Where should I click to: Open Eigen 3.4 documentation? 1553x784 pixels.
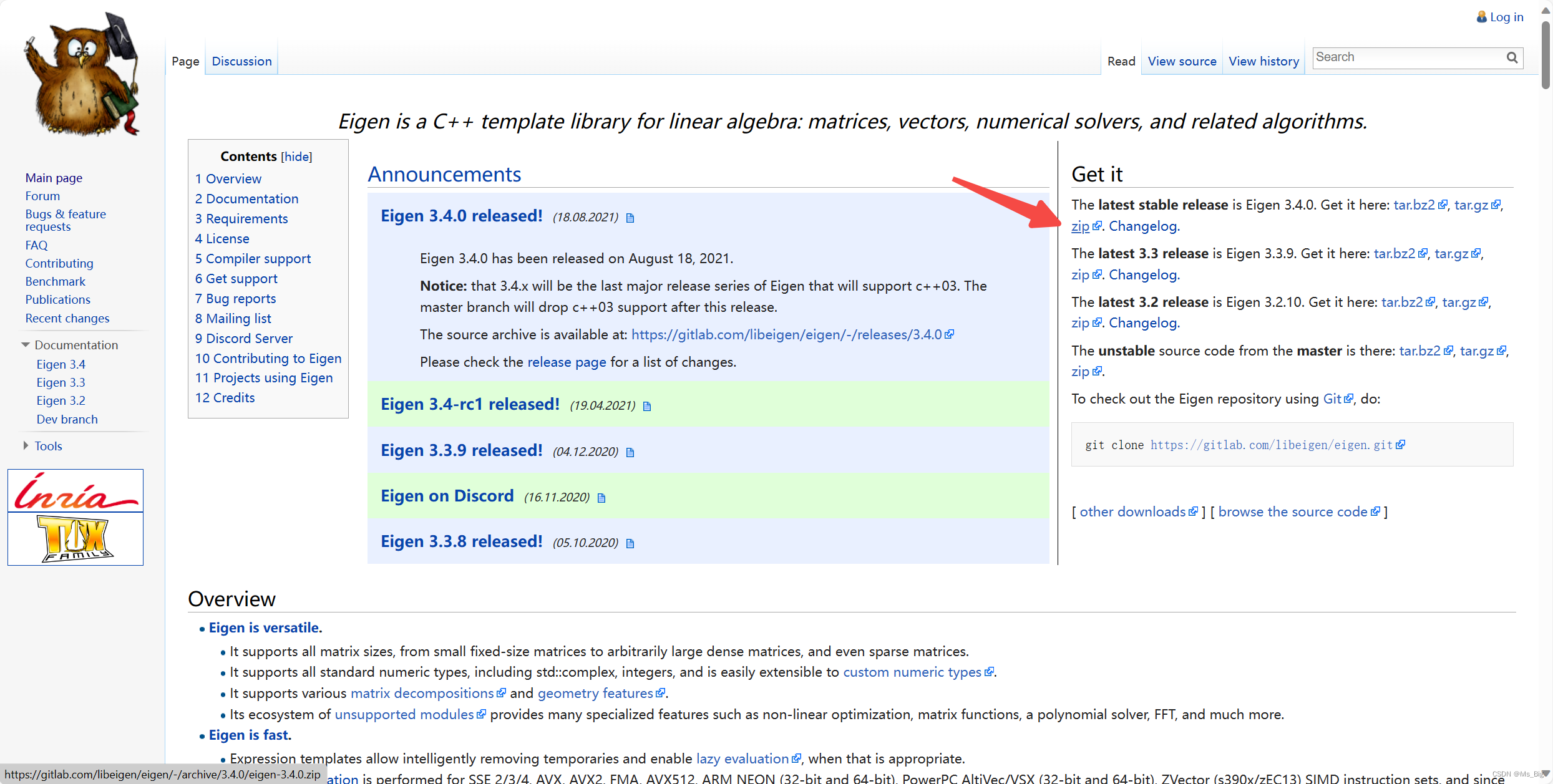(61, 364)
